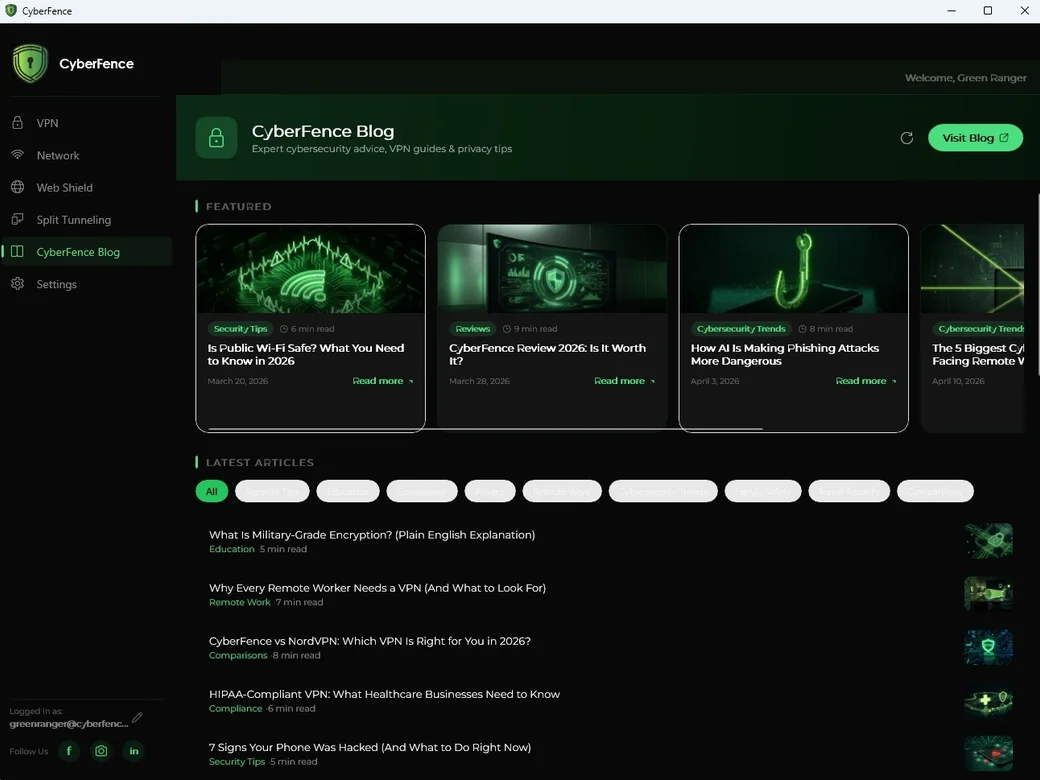Open the VPN section in the sidebar
Viewport: 1040px width, 780px height.
click(86, 123)
